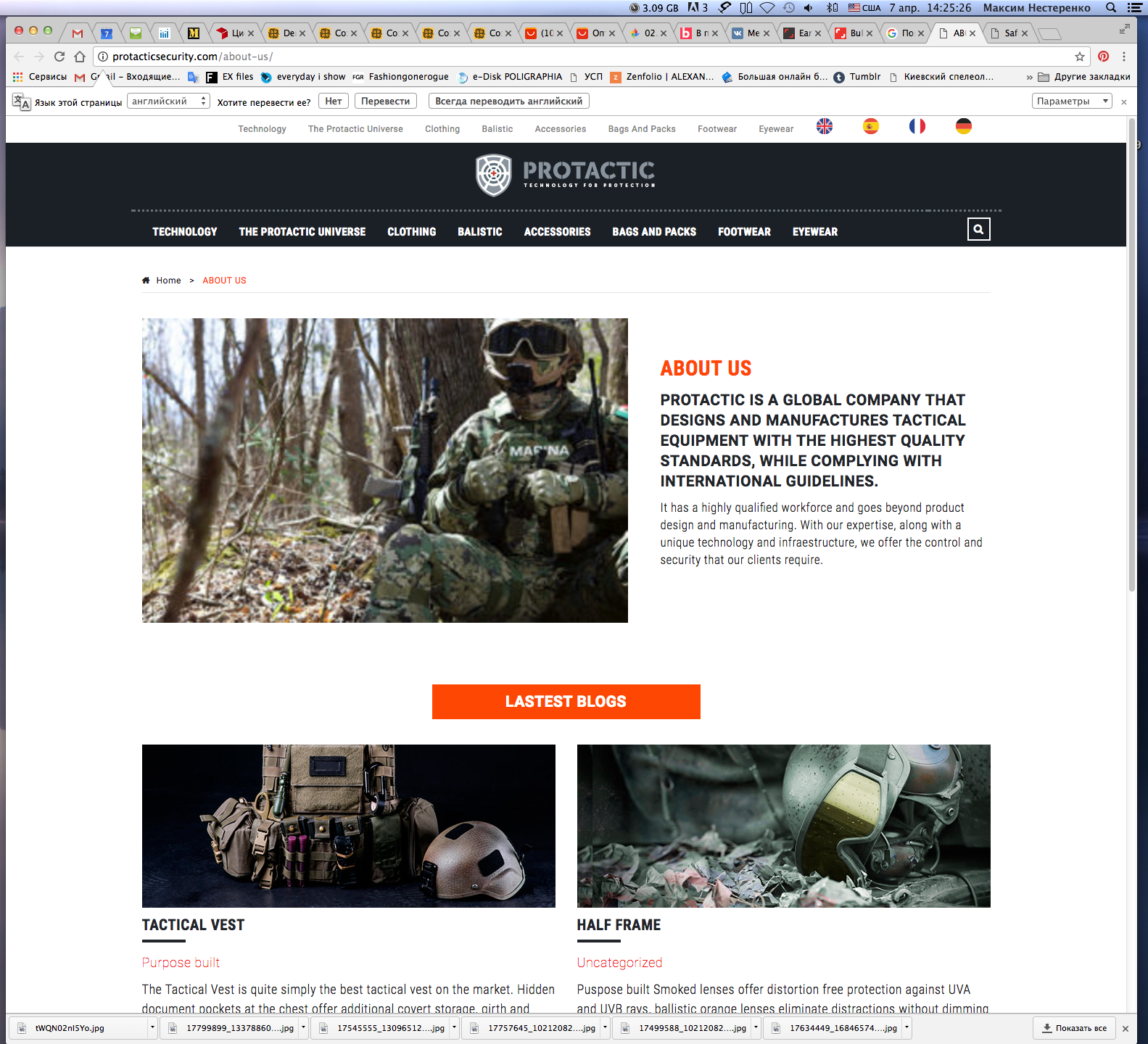Open ACCESSORIES in main nav
1148x1044 pixels.
click(x=558, y=232)
